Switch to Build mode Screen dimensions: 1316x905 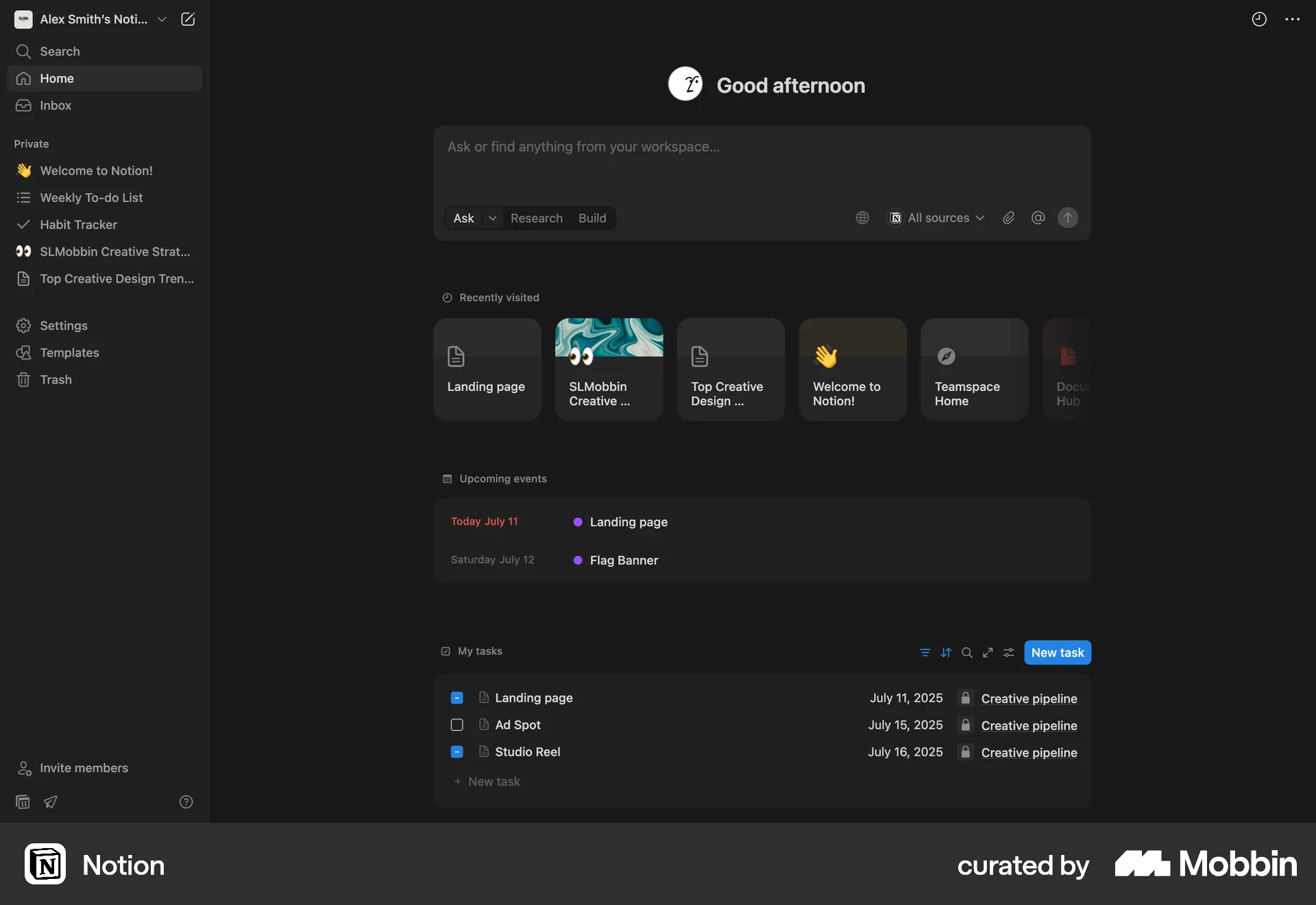point(592,217)
